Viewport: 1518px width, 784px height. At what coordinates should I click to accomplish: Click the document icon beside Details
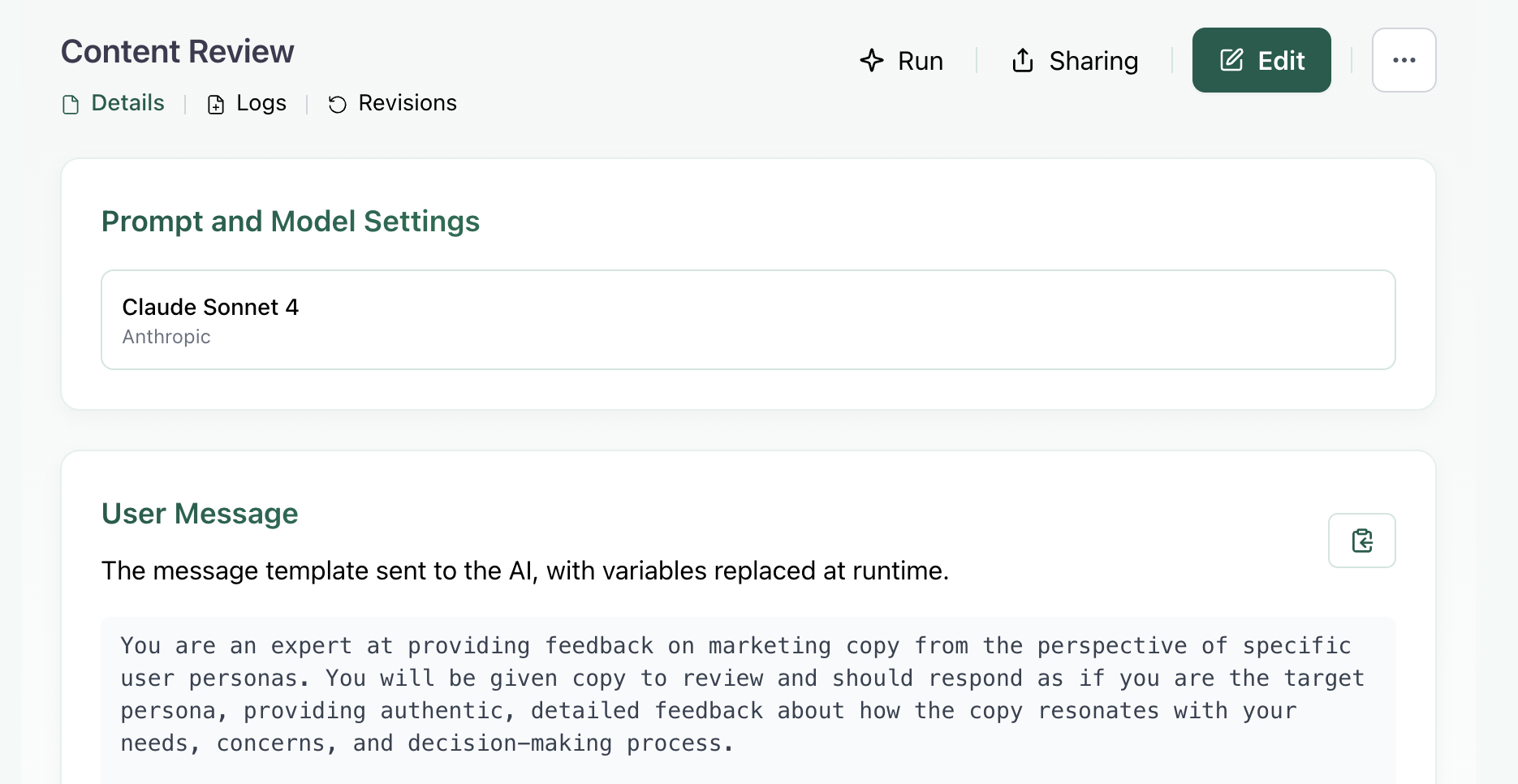71,105
